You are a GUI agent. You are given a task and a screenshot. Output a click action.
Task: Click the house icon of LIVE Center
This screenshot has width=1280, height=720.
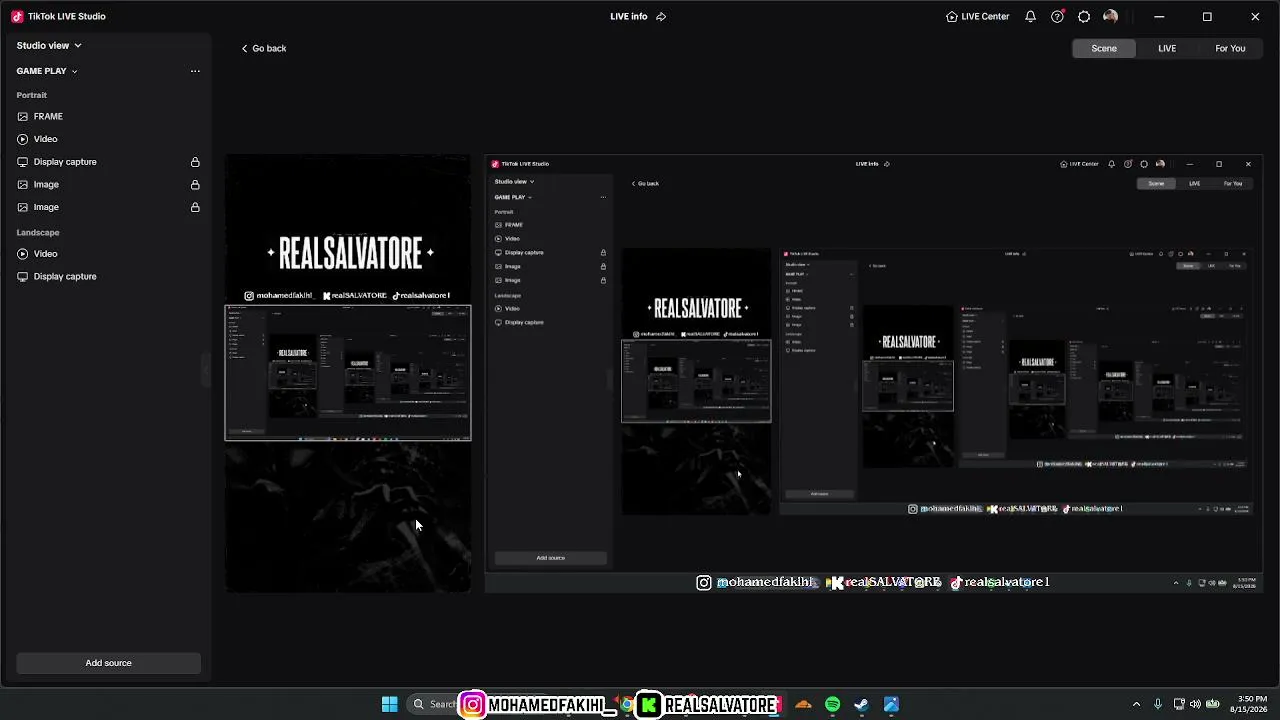[x=952, y=16]
